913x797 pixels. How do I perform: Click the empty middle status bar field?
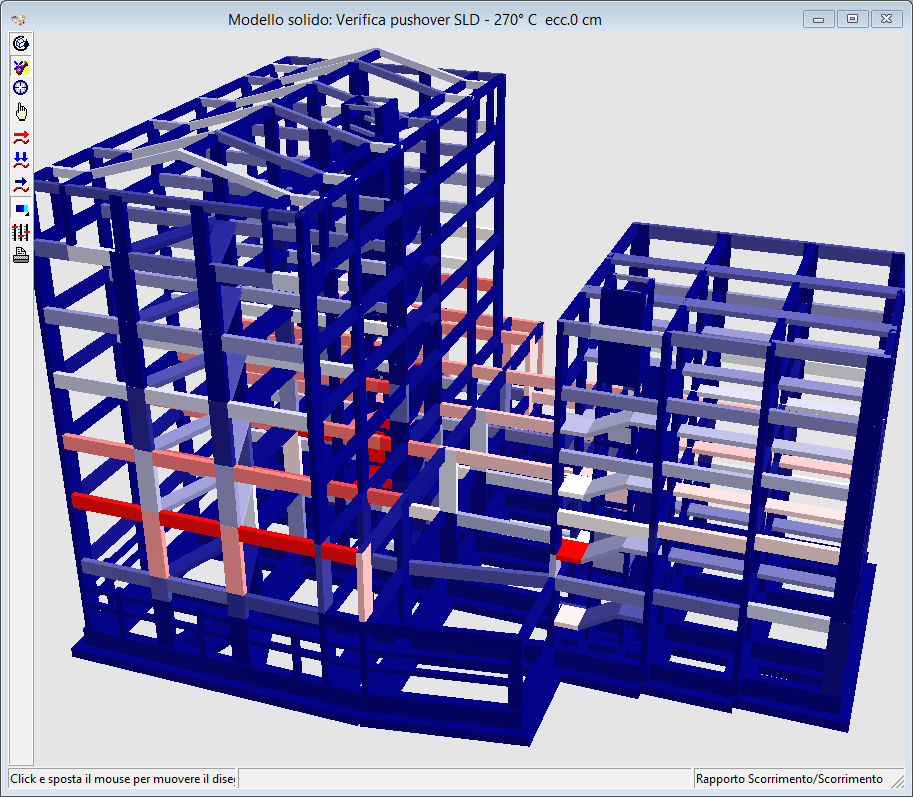(x=465, y=779)
